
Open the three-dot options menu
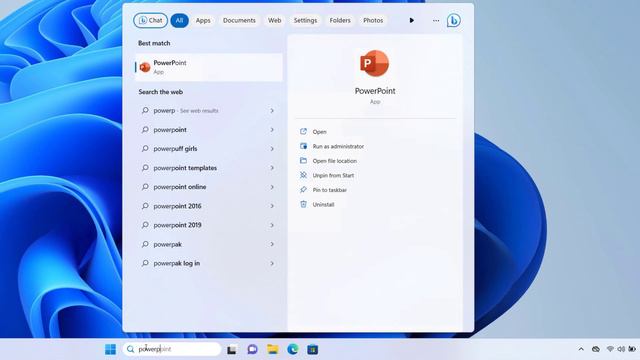coord(436,20)
